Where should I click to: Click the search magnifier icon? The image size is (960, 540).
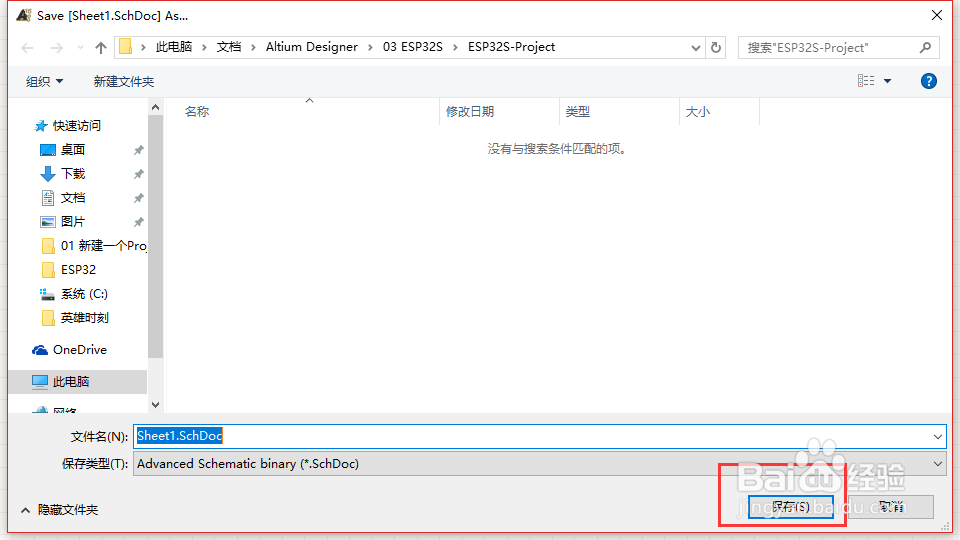925,47
